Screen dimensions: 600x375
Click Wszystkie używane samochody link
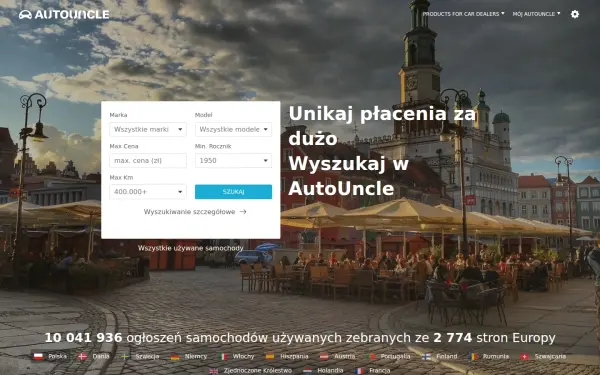(191, 248)
